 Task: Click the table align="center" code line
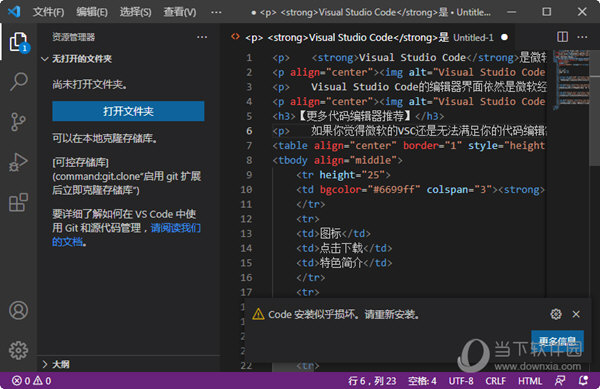pyautogui.click(x=409, y=145)
